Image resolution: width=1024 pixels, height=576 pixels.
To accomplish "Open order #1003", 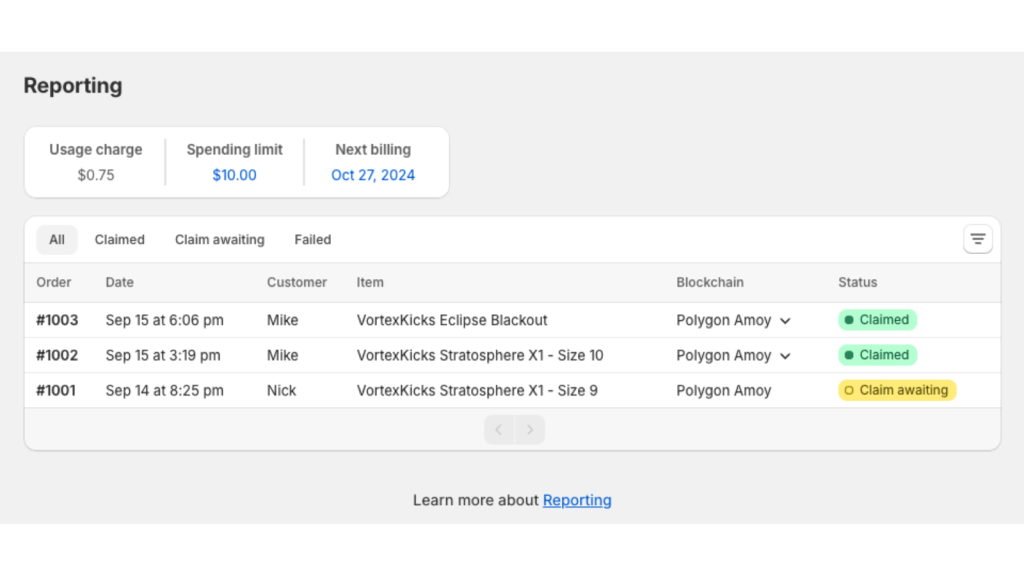I will [57, 320].
